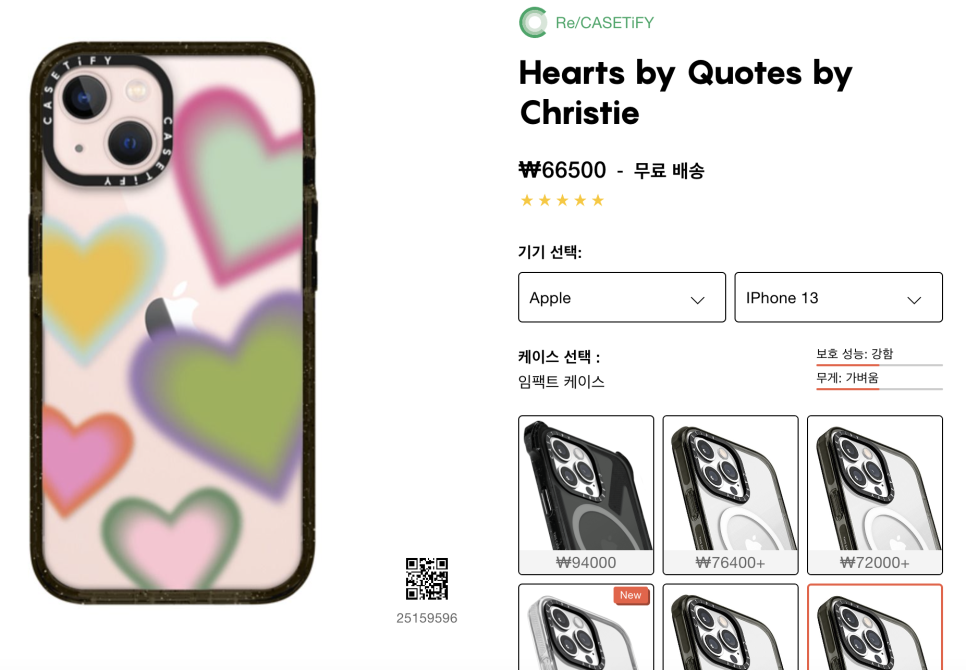This screenshot has width=966, height=670.
Task: Click the large hearts phone case product image
Action: click(x=173, y=323)
